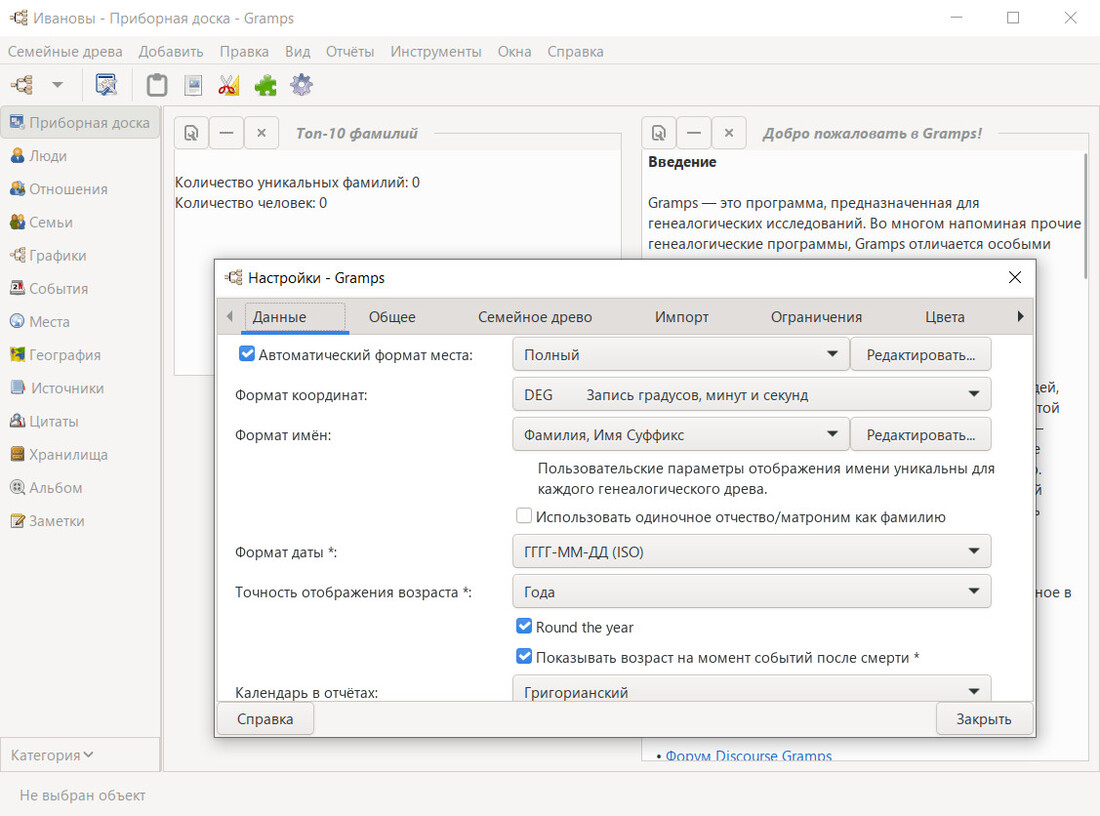1100x816 pixels.
Task: Click Редактировать next to Формат имён
Action: point(920,434)
